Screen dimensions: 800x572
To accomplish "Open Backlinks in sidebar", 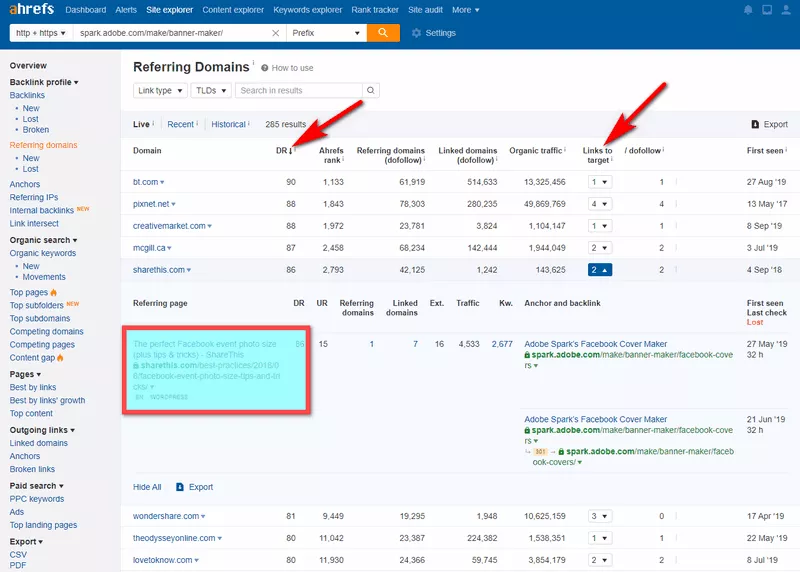I will coord(27,95).
